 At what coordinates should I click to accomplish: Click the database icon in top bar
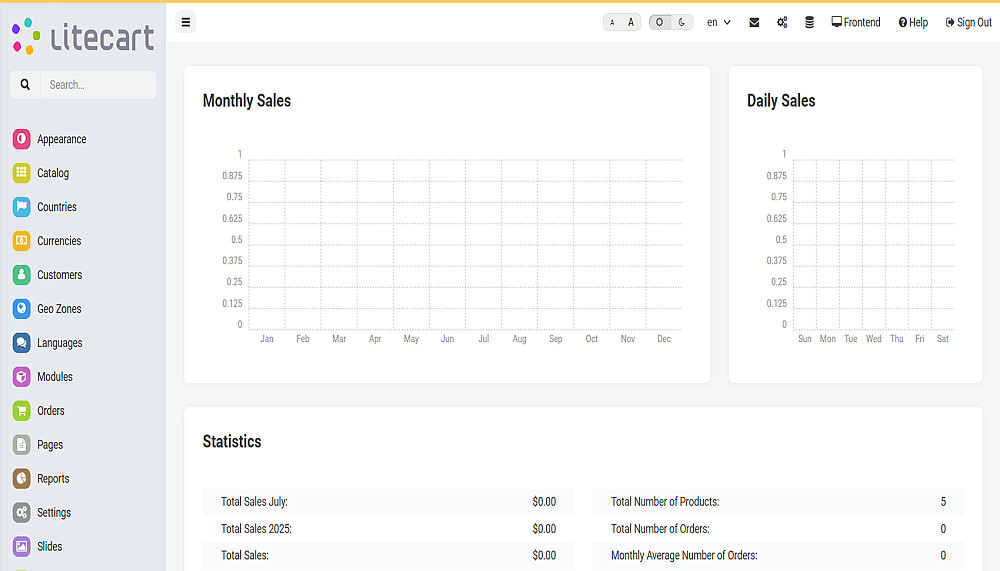coord(809,22)
